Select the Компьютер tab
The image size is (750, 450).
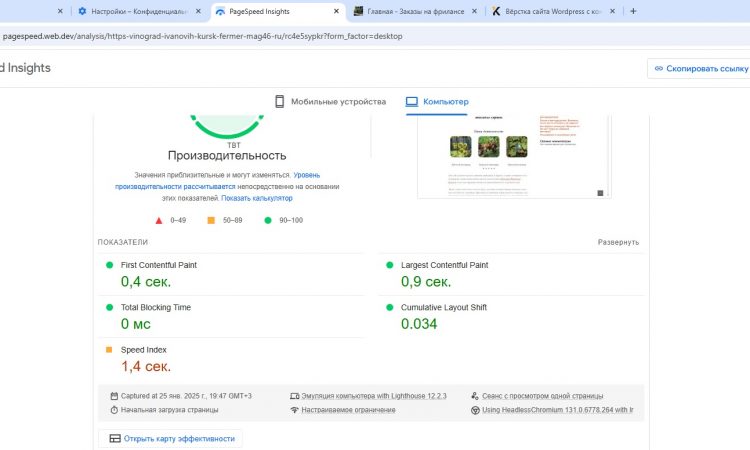(437, 101)
